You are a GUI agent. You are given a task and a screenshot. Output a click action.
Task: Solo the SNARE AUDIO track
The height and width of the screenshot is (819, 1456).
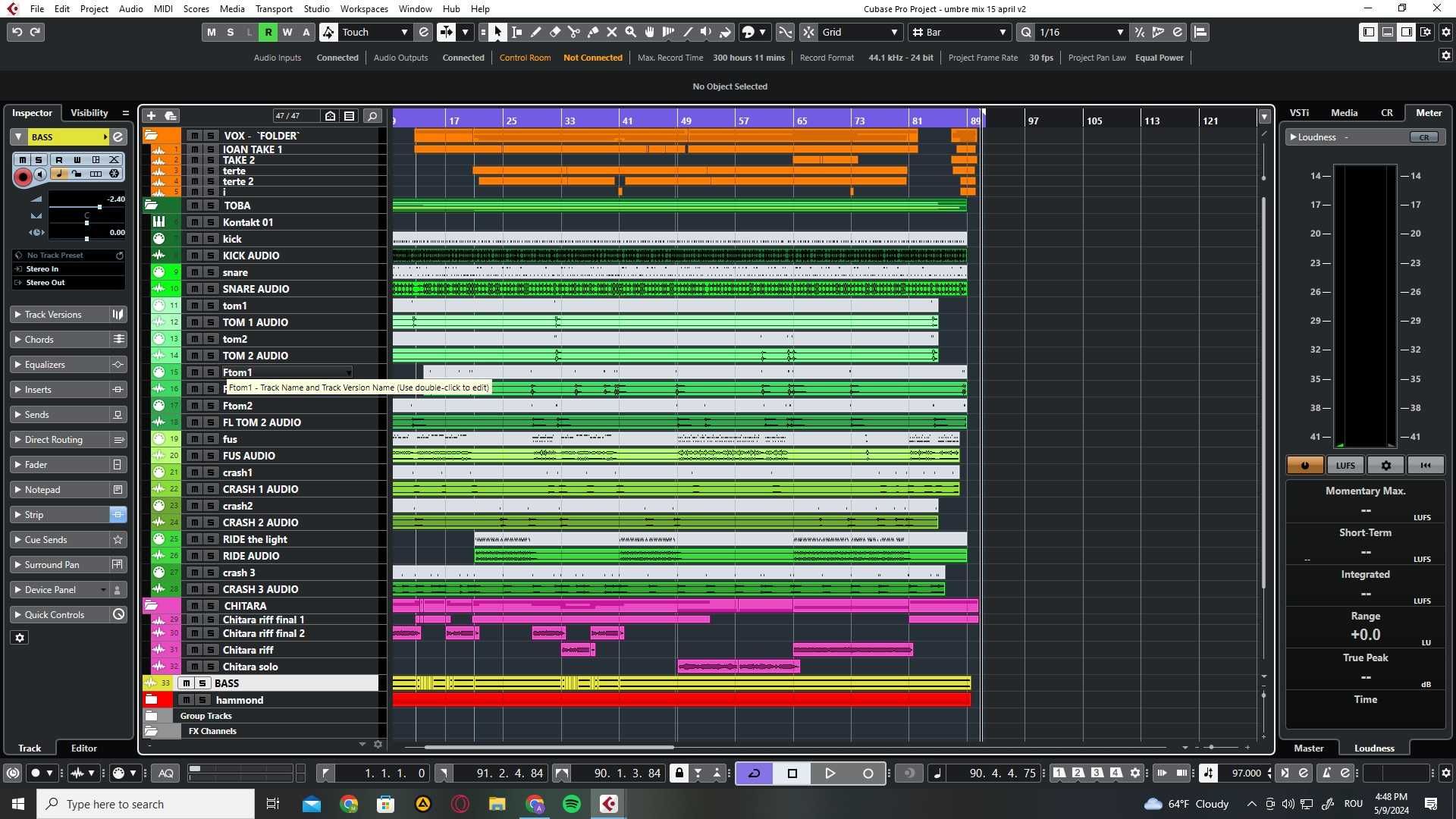210,289
